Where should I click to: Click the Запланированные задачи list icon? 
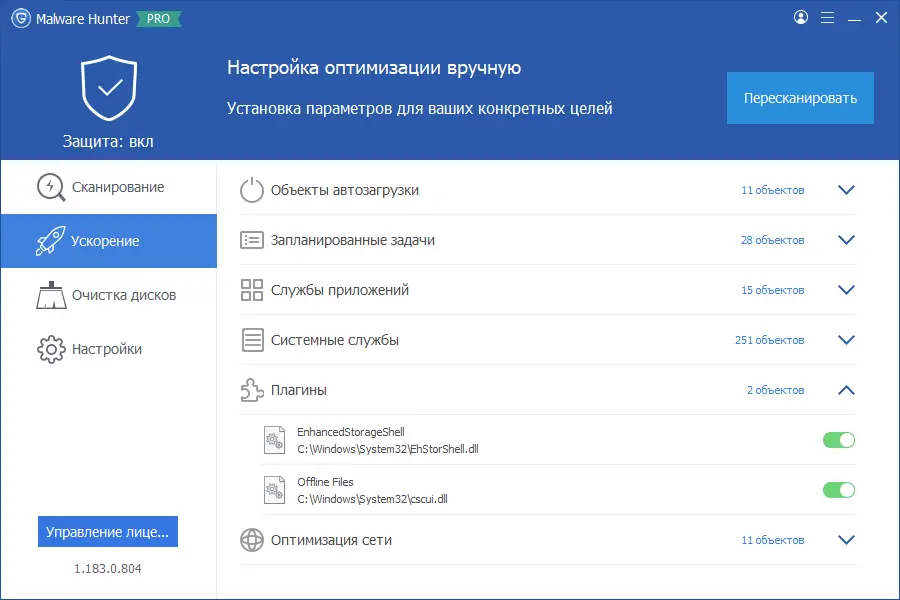[251, 240]
